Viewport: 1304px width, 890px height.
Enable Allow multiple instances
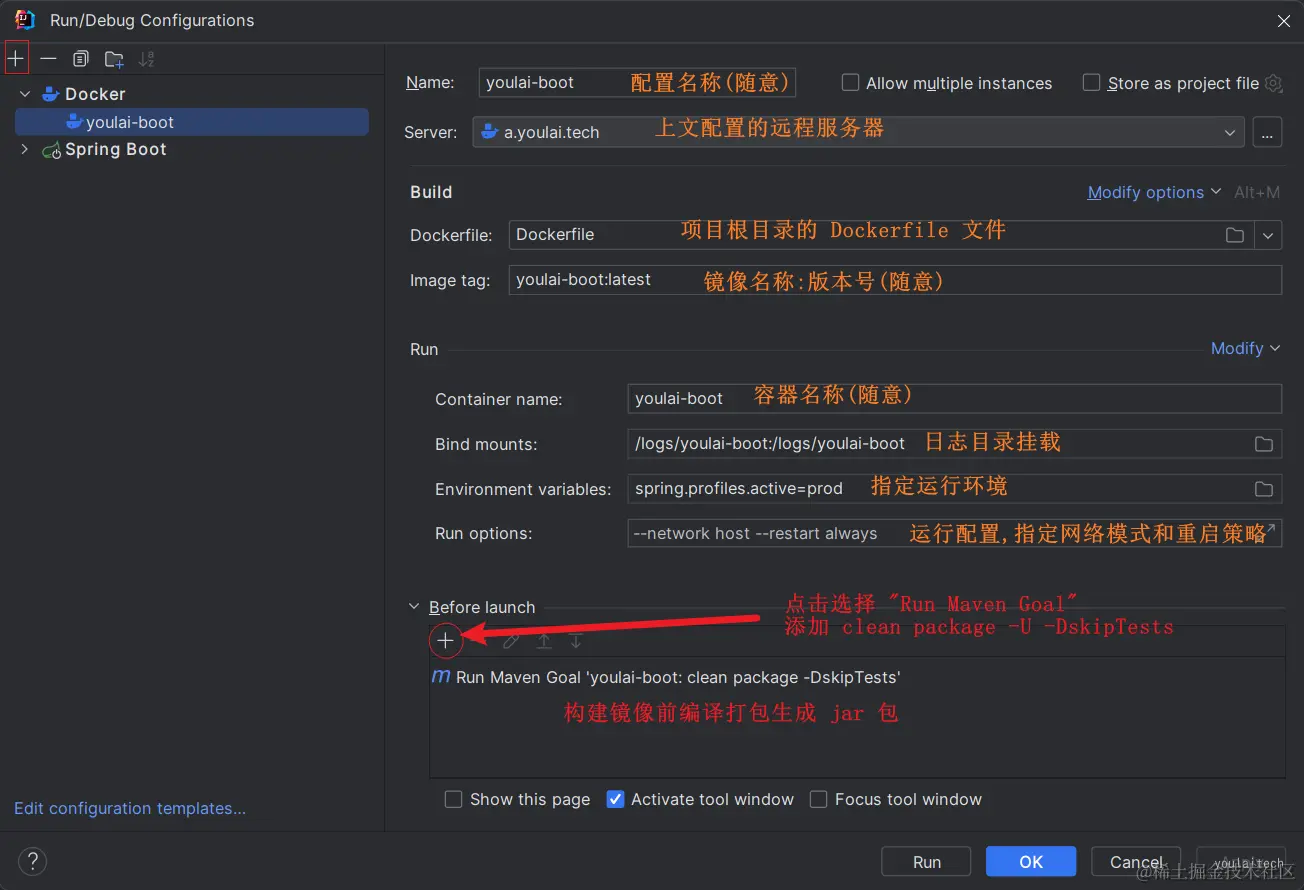(x=849, y=83)
